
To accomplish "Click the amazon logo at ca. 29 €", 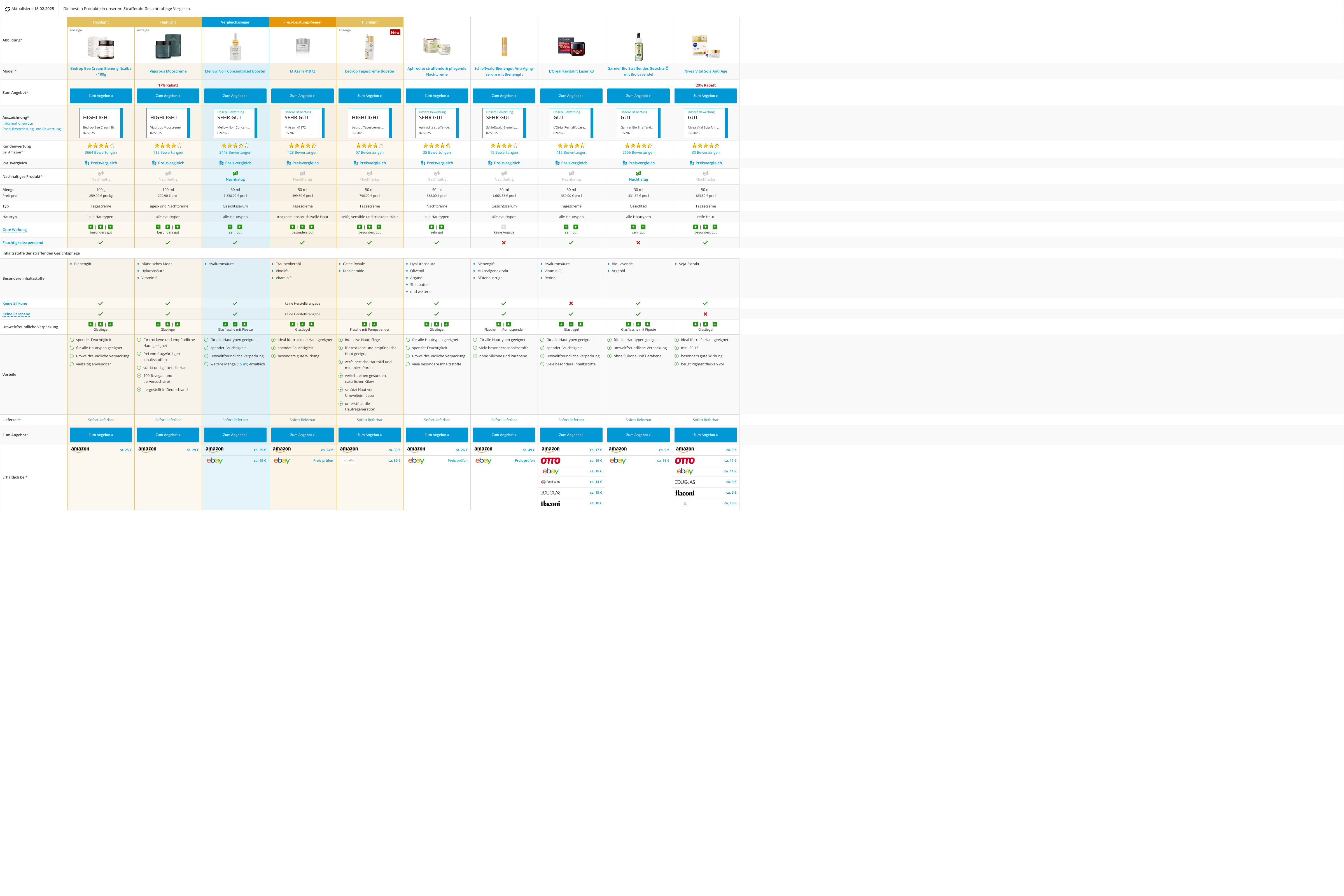I will coord(148,450).
